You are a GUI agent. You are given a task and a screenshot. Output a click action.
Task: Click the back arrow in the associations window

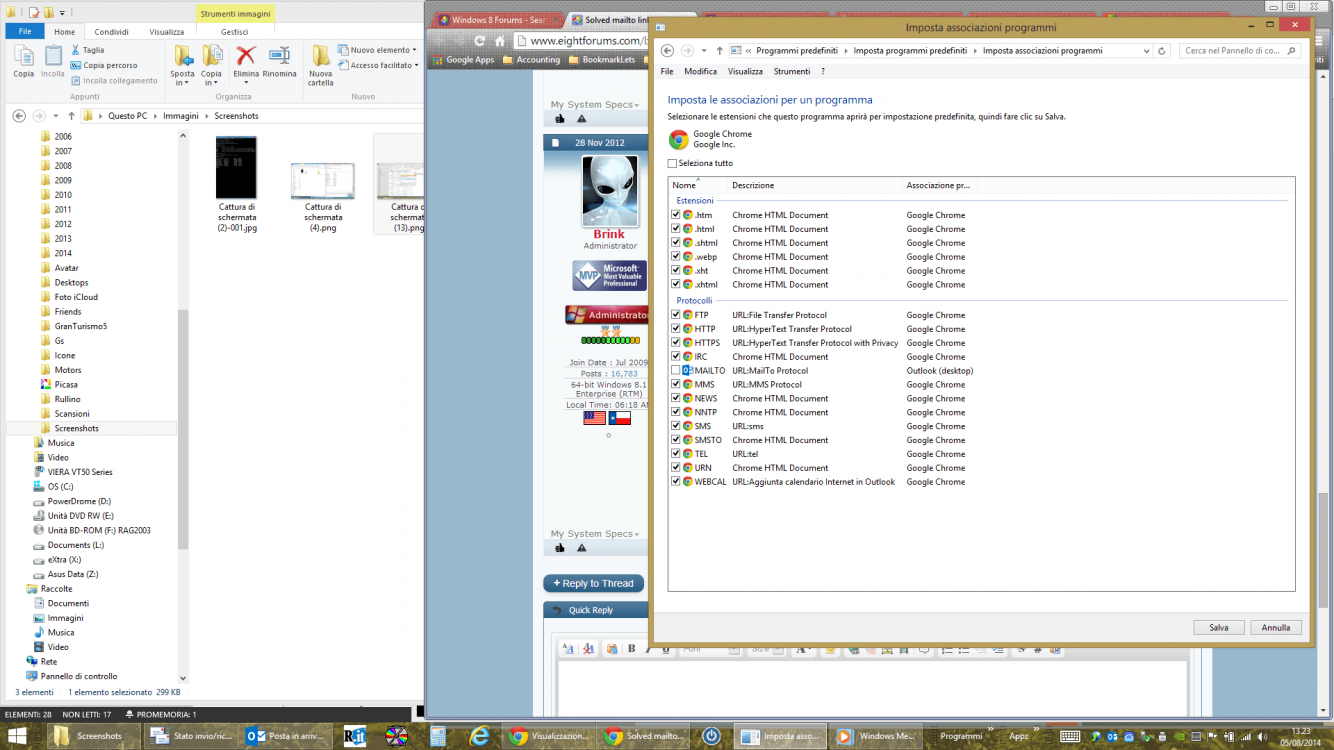coord(667,51)
